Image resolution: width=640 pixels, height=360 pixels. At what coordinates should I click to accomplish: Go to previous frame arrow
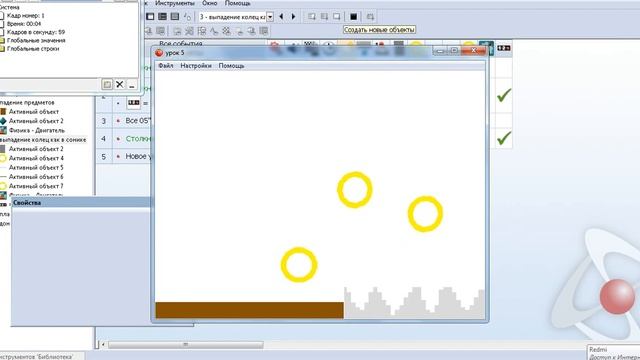coord(281,17)
